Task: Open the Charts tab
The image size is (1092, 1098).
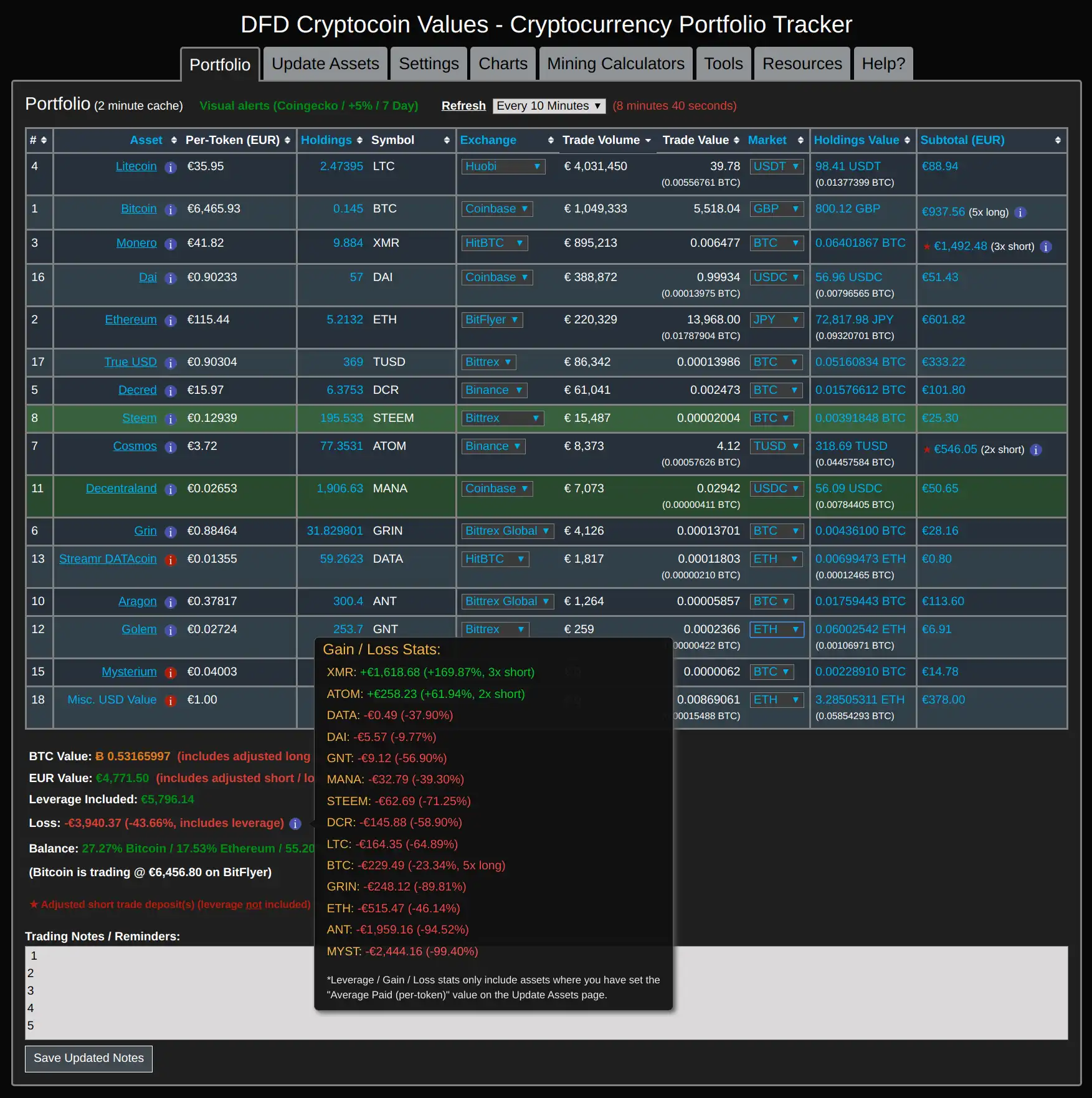Action: pyautogui.click(x=503, y=64)
